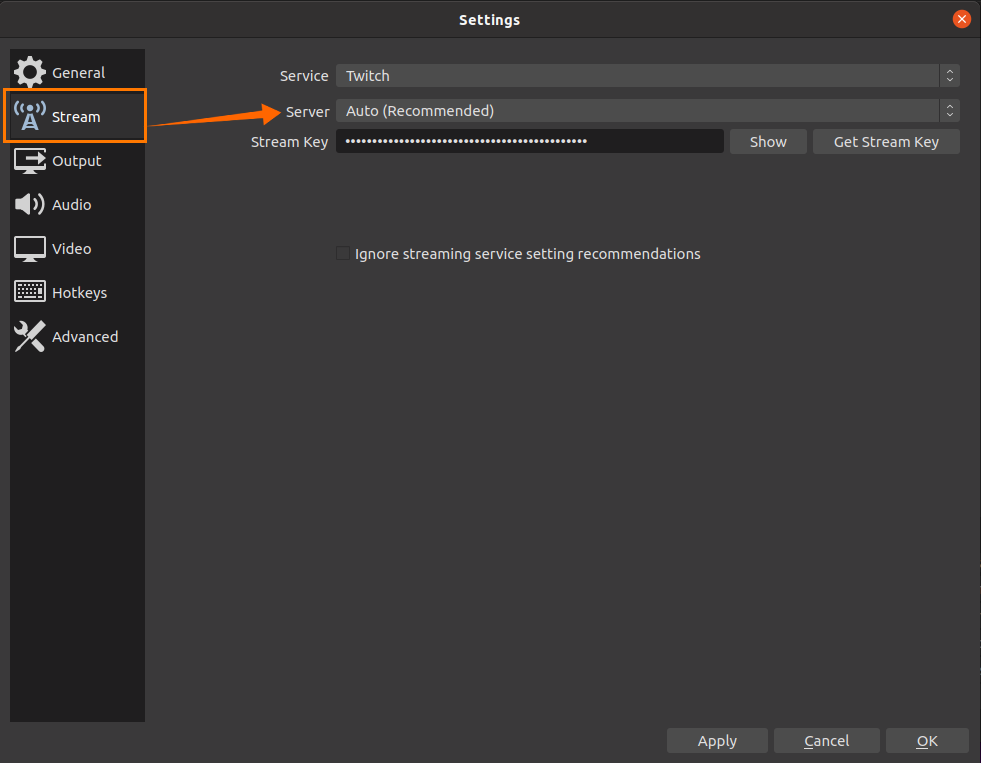Click the Server label text
The height and width of the screenshot is (763, 981).
(307, 111)
